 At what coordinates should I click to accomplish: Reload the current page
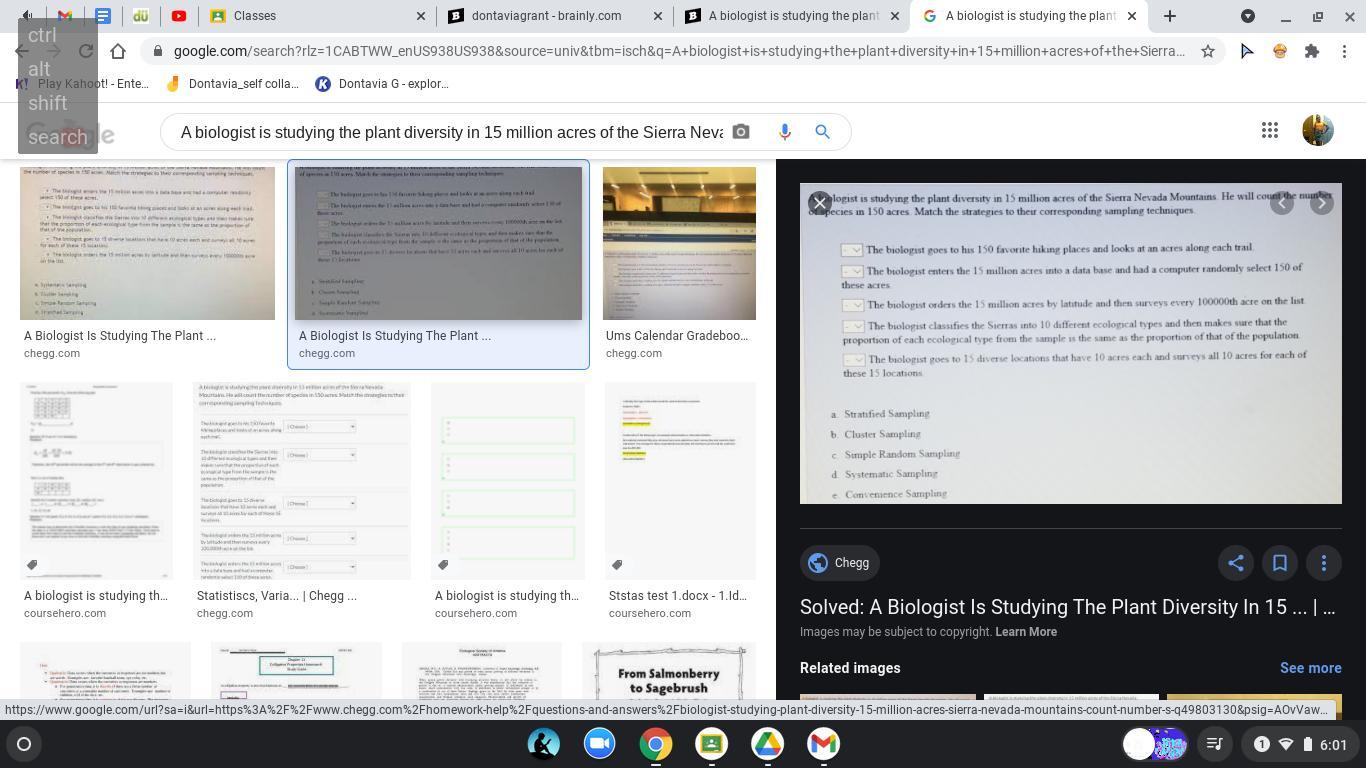pos(86,51)
